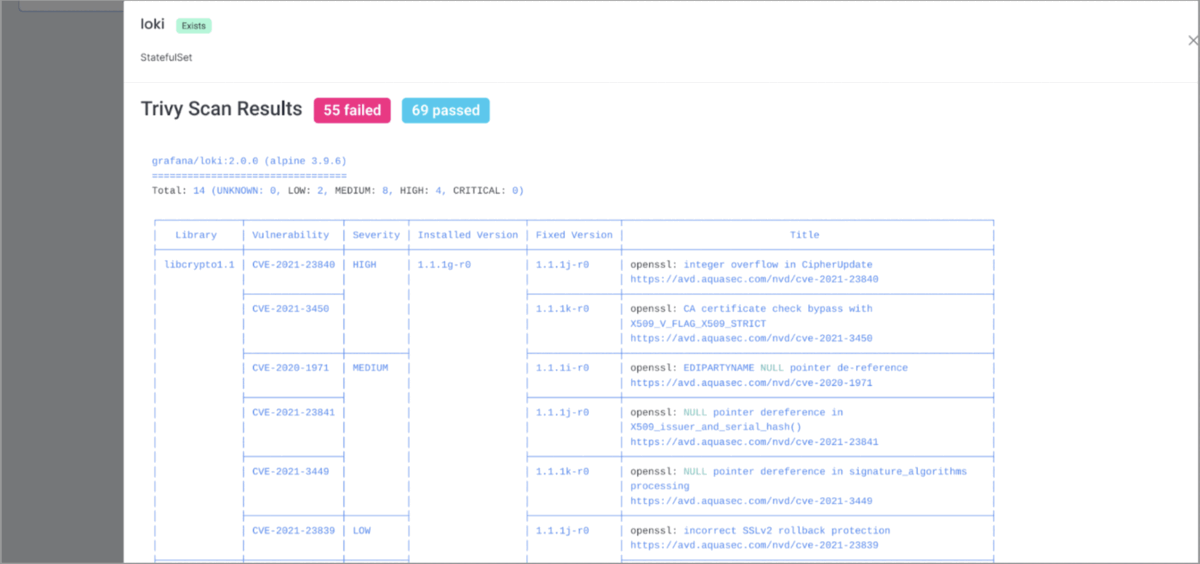Click the Title column header
1200x564 pixels.
[804, 235]
